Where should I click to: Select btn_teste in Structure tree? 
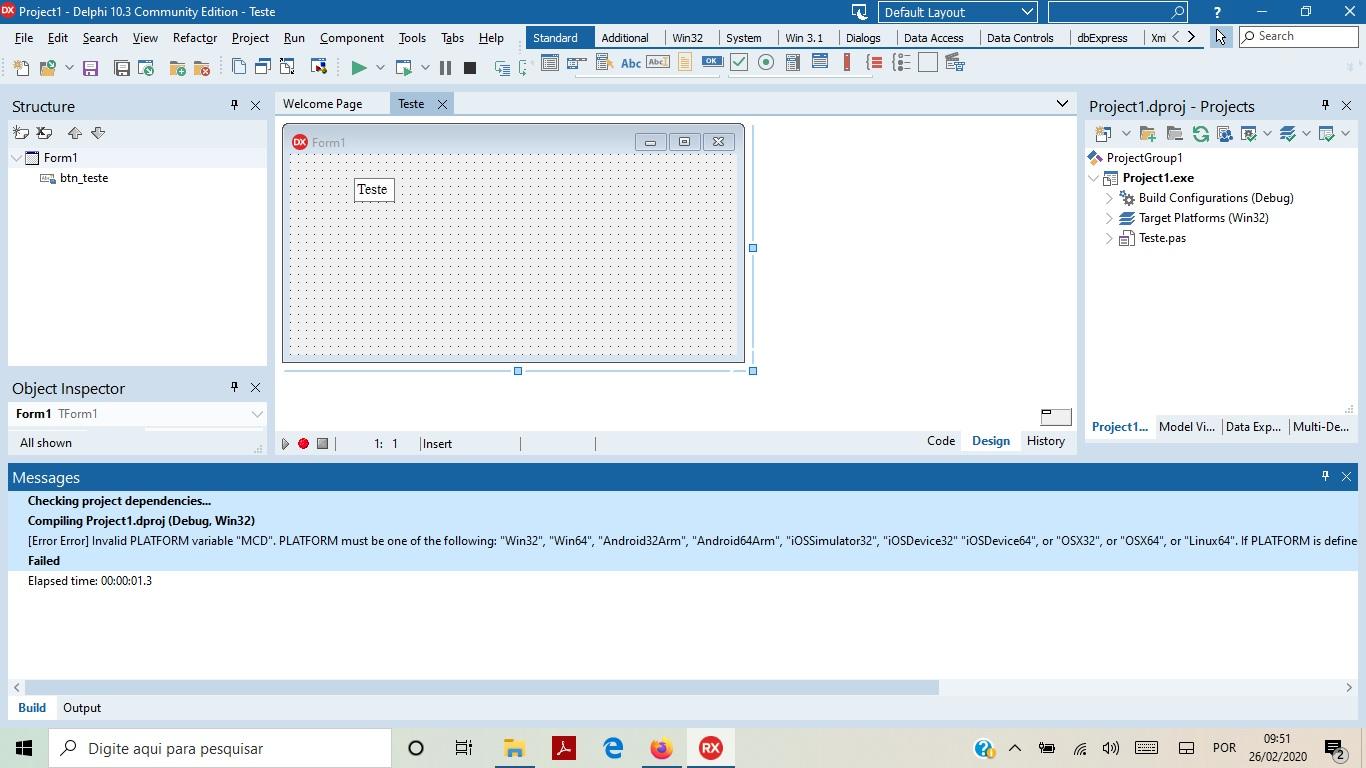84,178
